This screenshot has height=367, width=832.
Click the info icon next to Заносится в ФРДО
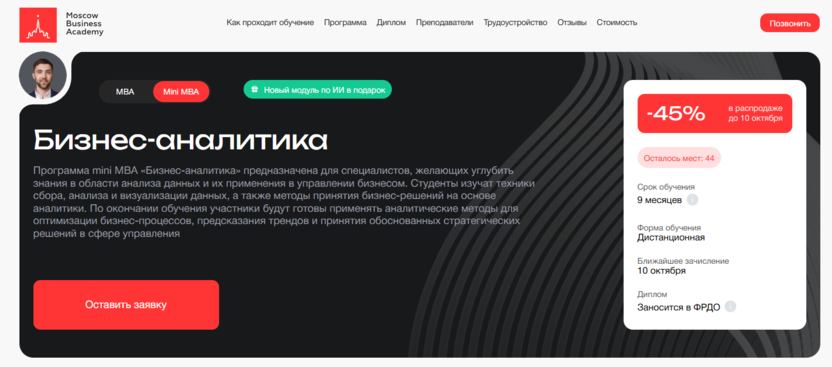pyautogui.click(x=731, y=307)
